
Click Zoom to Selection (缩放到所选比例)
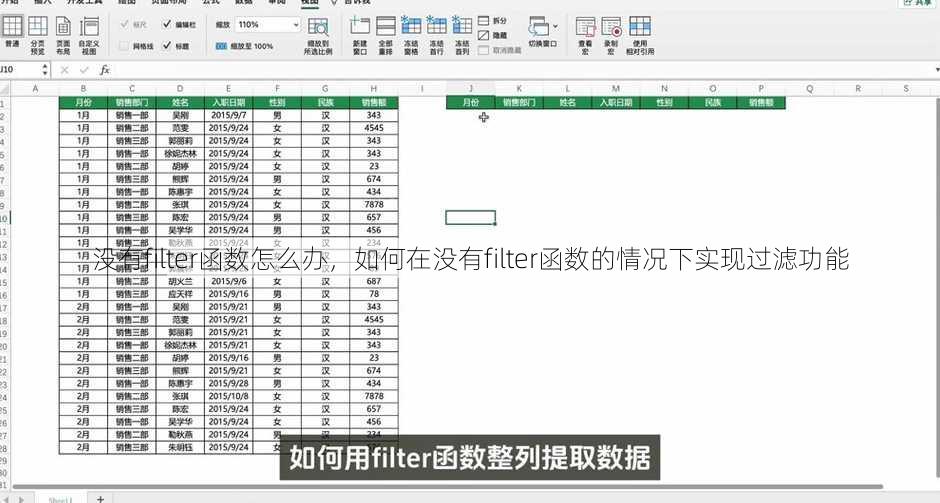pos(318,35)
